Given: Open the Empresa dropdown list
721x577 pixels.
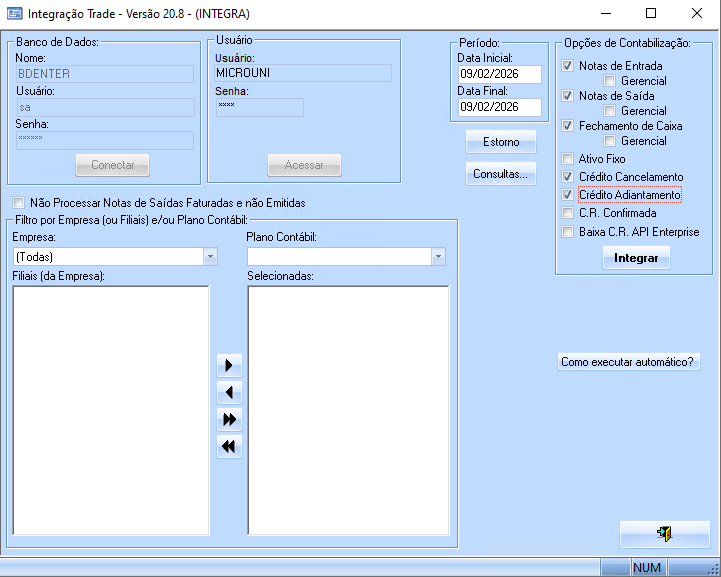Looking at the screenshot, I should pyautogui.click(x=210, y=257).
